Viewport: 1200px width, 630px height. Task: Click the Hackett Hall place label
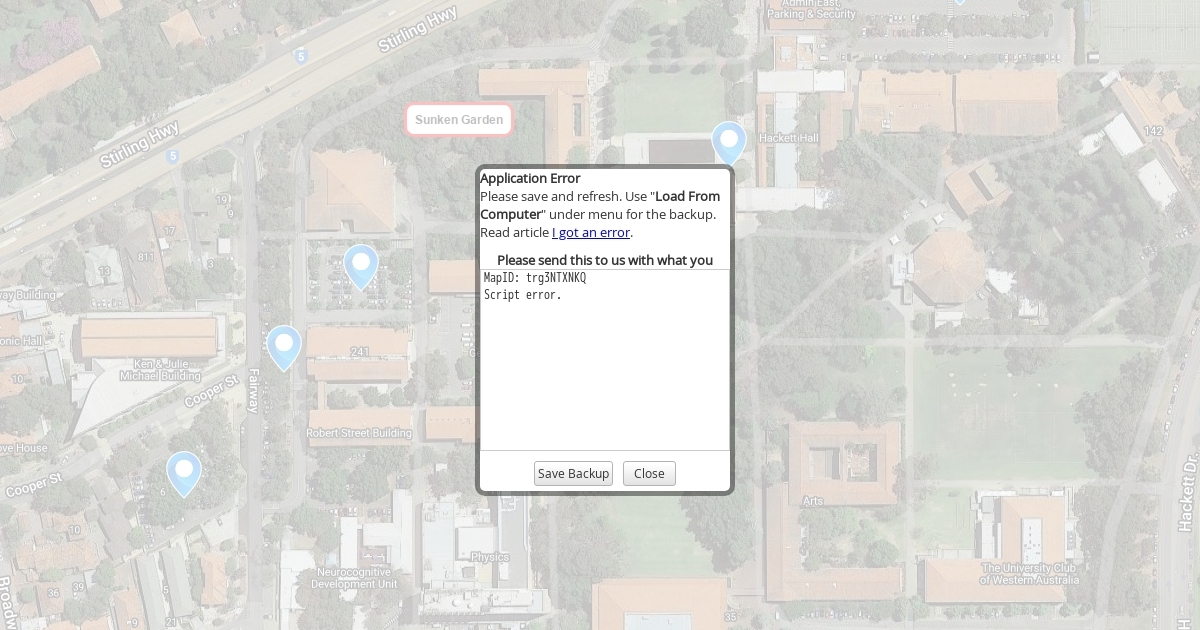[x=788, y=138]
